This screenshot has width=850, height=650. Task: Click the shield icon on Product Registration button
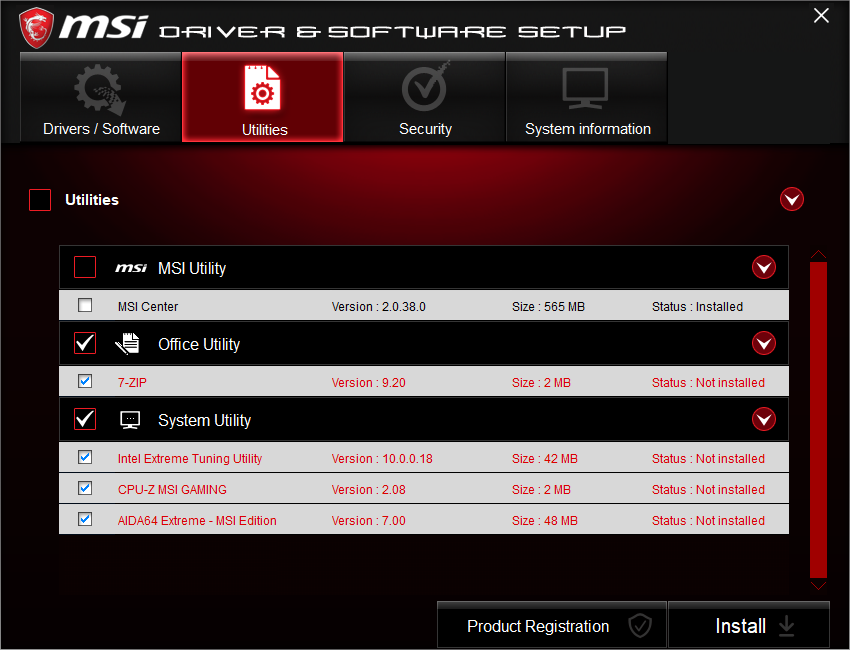(639, 626)
